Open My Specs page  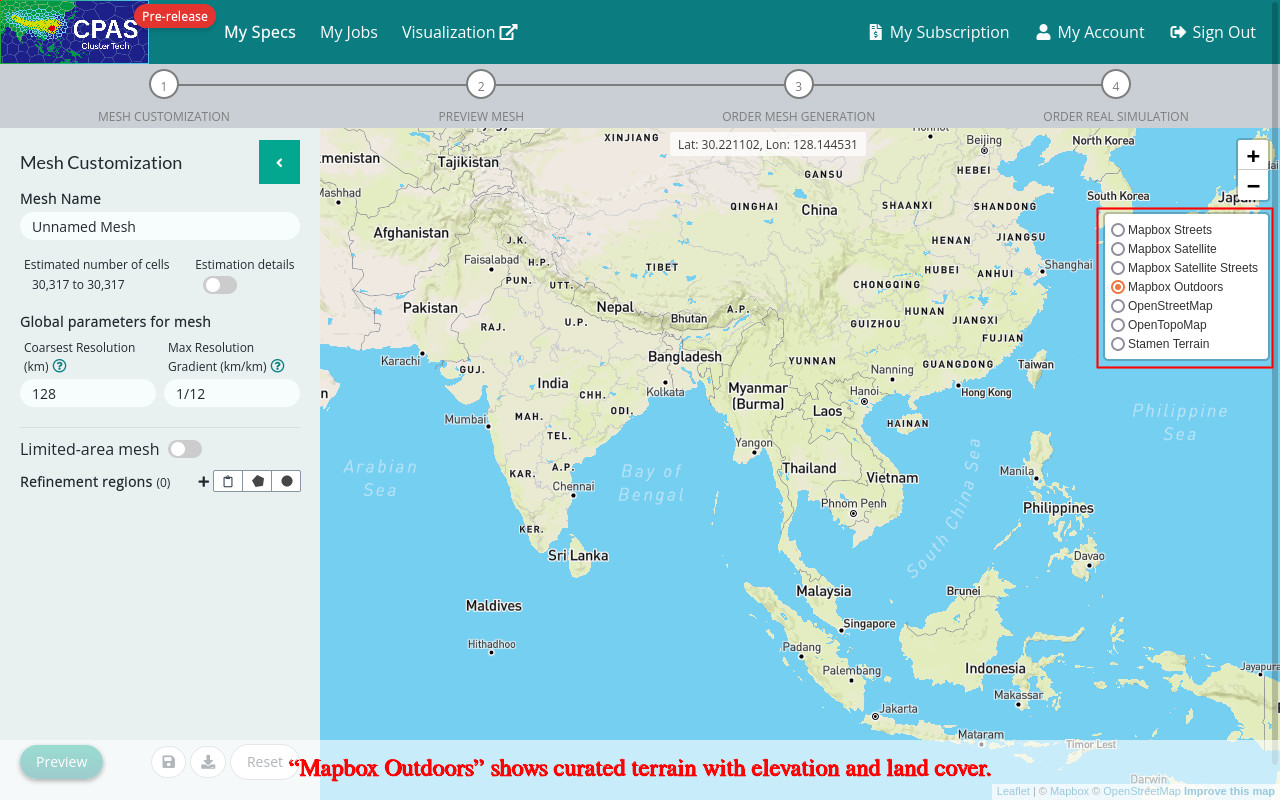coord(260,32)
